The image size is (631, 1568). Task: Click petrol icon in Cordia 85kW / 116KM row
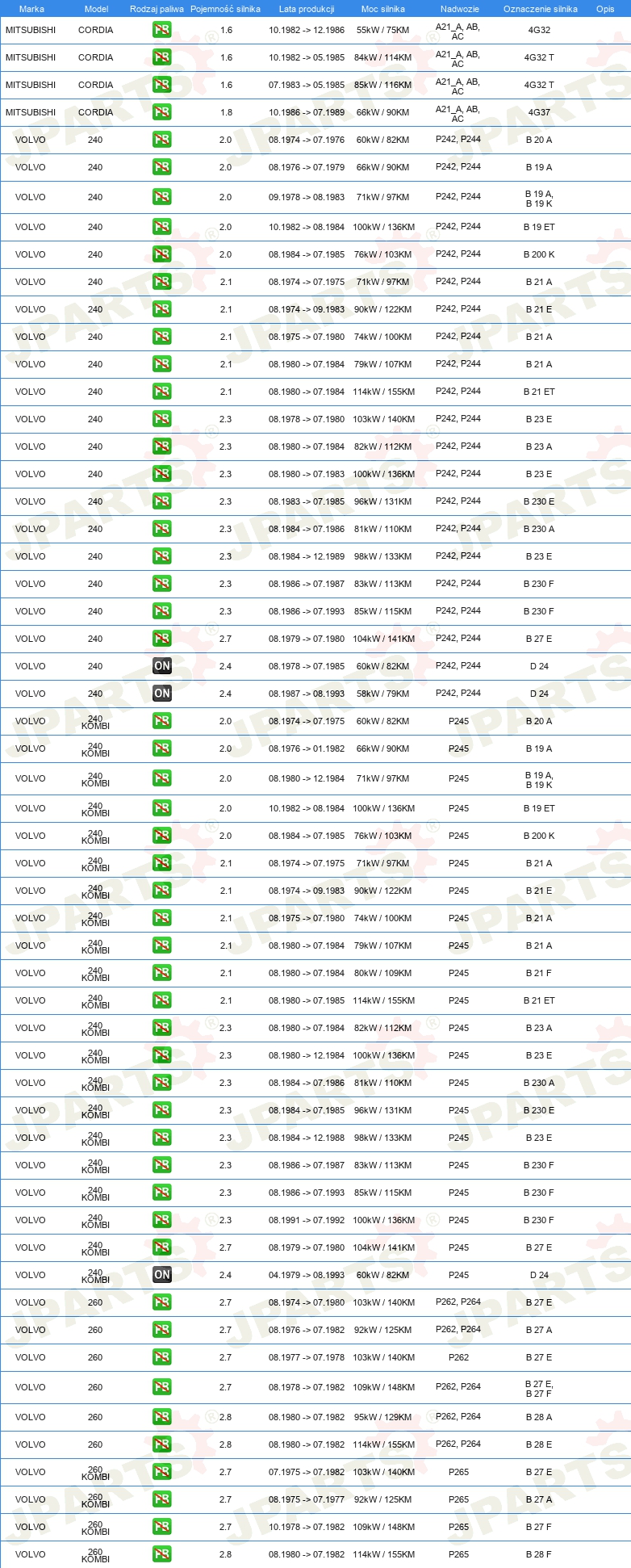click(161, 85)
